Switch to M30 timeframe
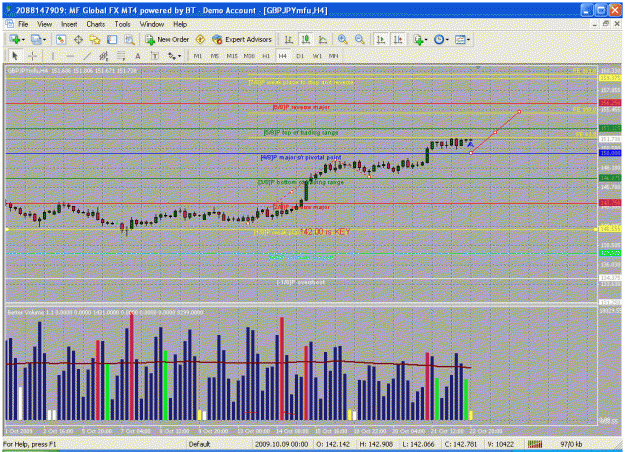 (249, 56)
